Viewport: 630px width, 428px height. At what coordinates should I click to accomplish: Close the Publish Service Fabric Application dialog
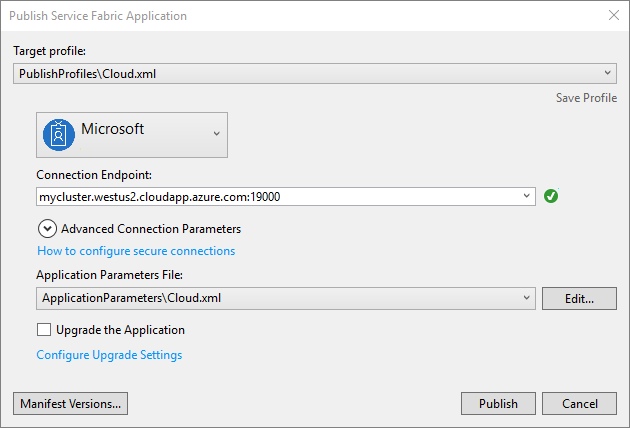click(612, 16)
